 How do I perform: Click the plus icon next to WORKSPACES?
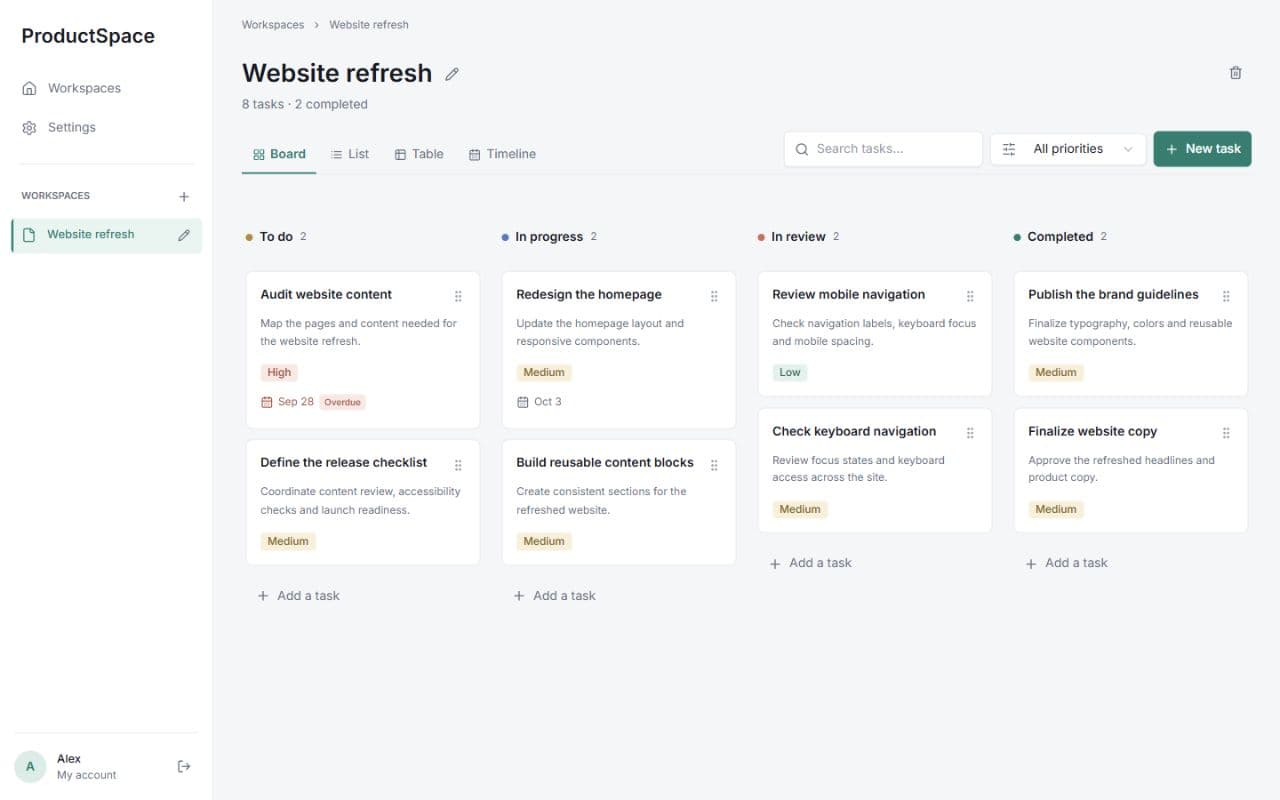tap(184, 197)
